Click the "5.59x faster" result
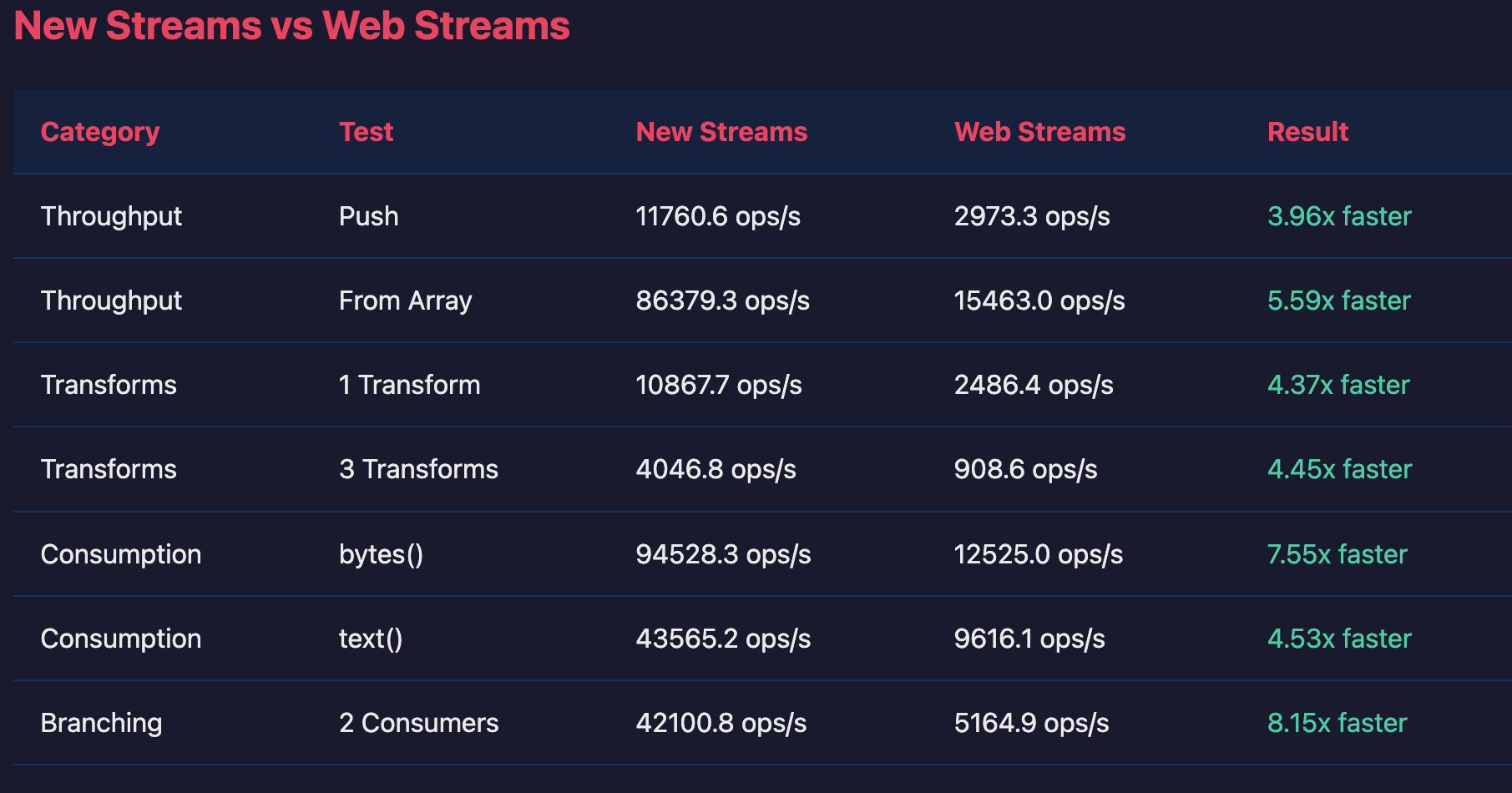The width and height of the screenshot is (1512, 793). pyautogui.click(x=1338, y=301)
